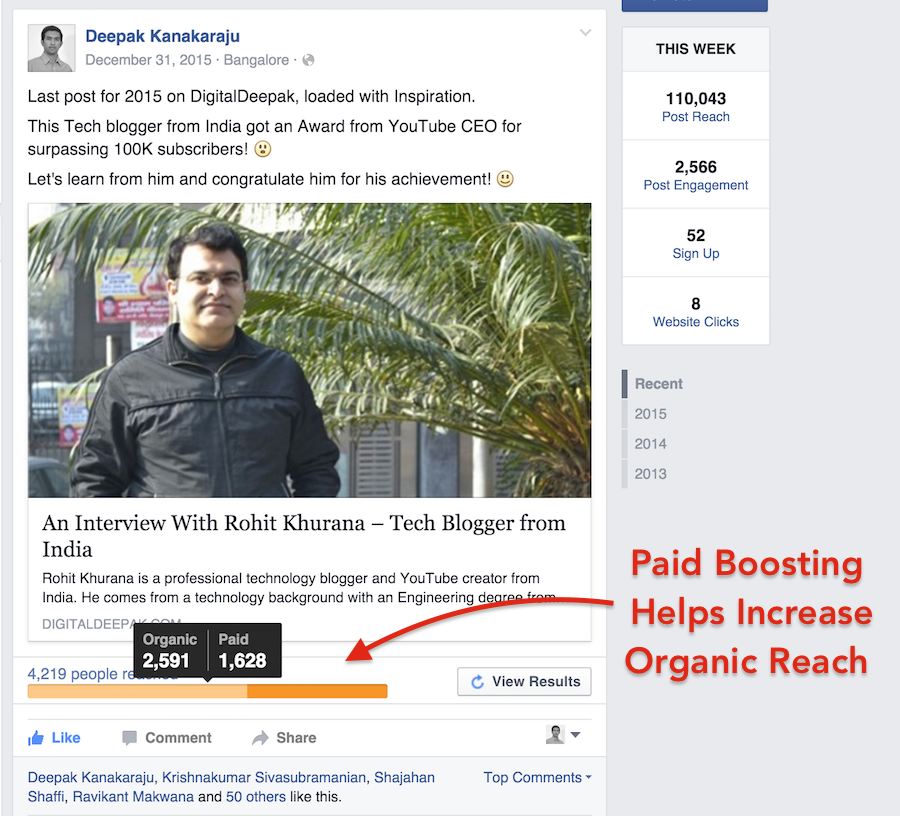Click the light organic reach bar segment
The image size is (900, 816).
[x=137, y=691]
